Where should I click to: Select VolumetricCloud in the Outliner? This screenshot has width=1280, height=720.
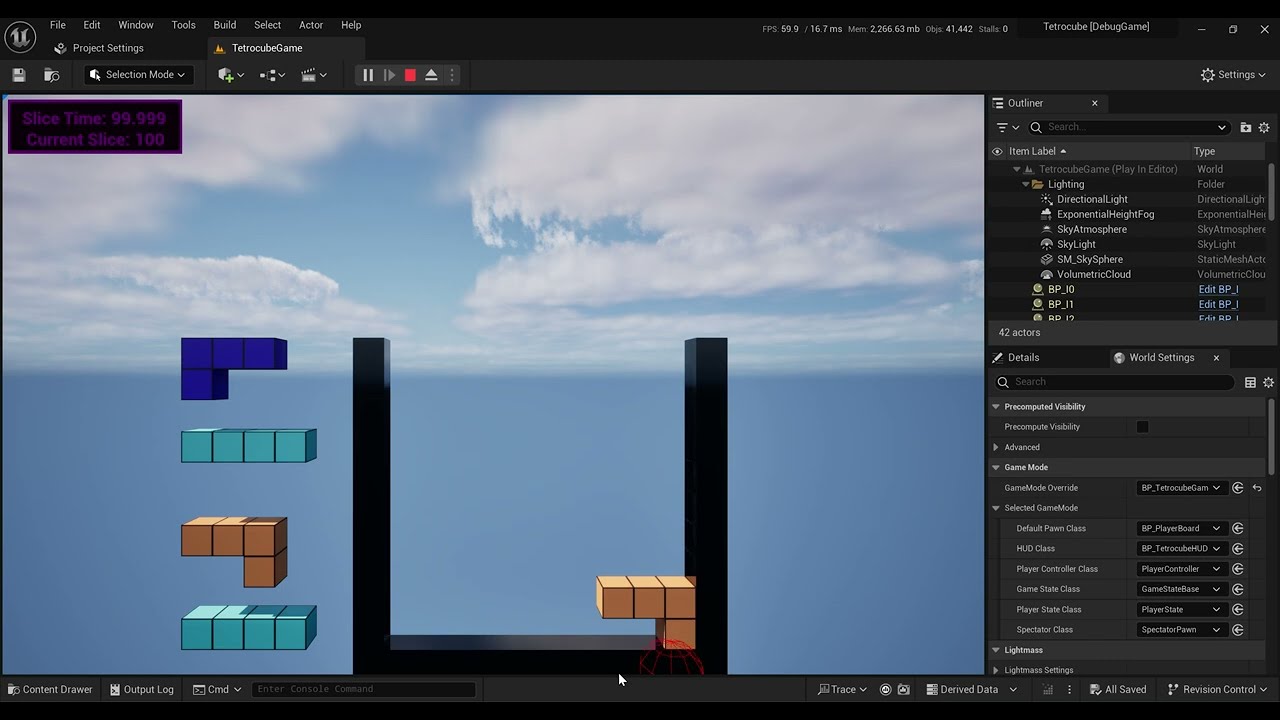coord(1094,274)
